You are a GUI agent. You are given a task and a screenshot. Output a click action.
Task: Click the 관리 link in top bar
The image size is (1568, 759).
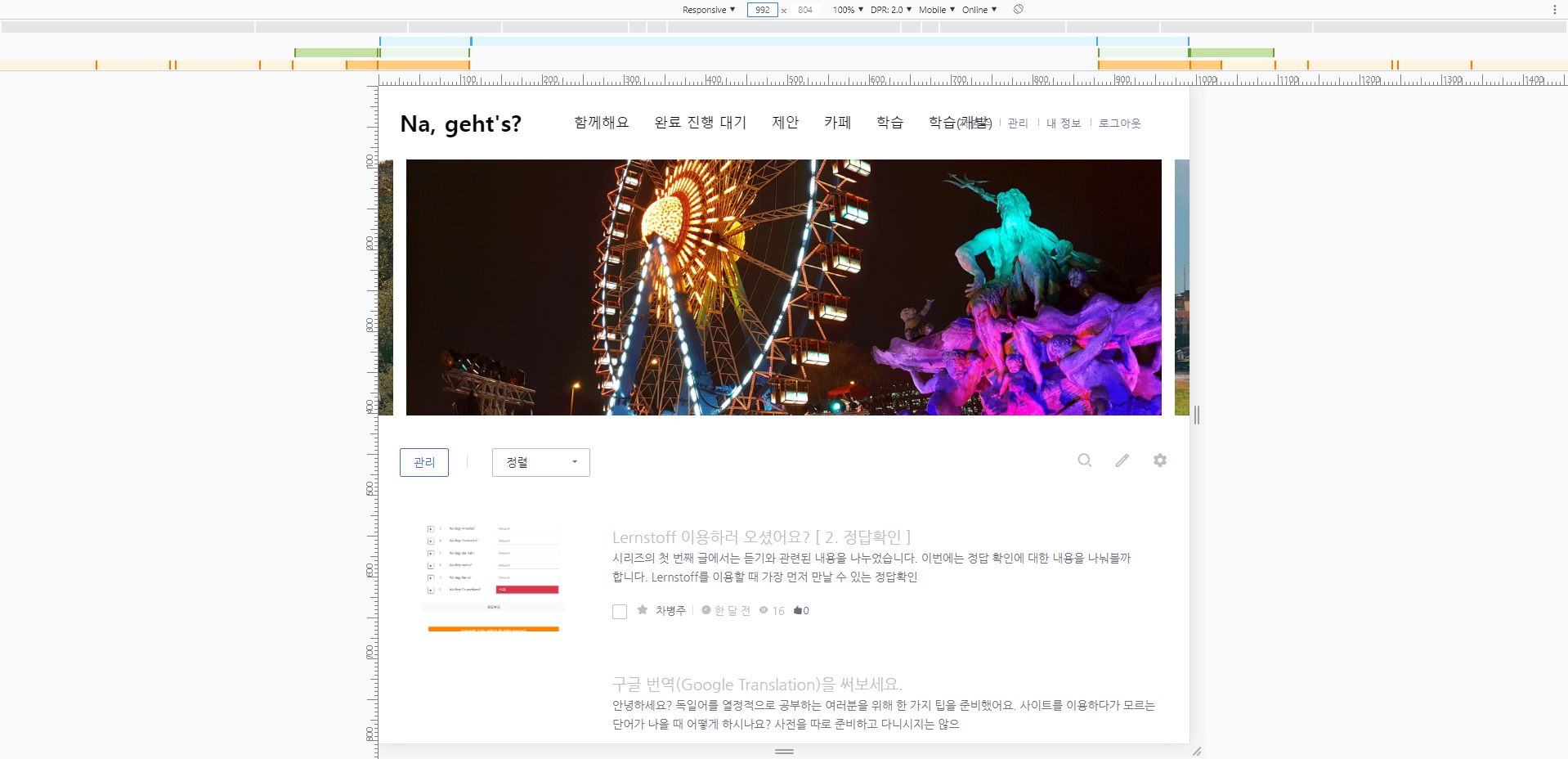[1018, 123]
